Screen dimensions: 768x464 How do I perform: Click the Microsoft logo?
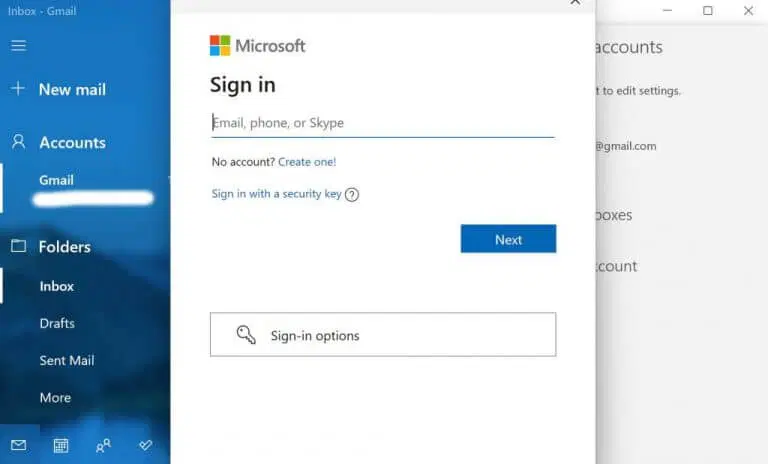[258, 46]
